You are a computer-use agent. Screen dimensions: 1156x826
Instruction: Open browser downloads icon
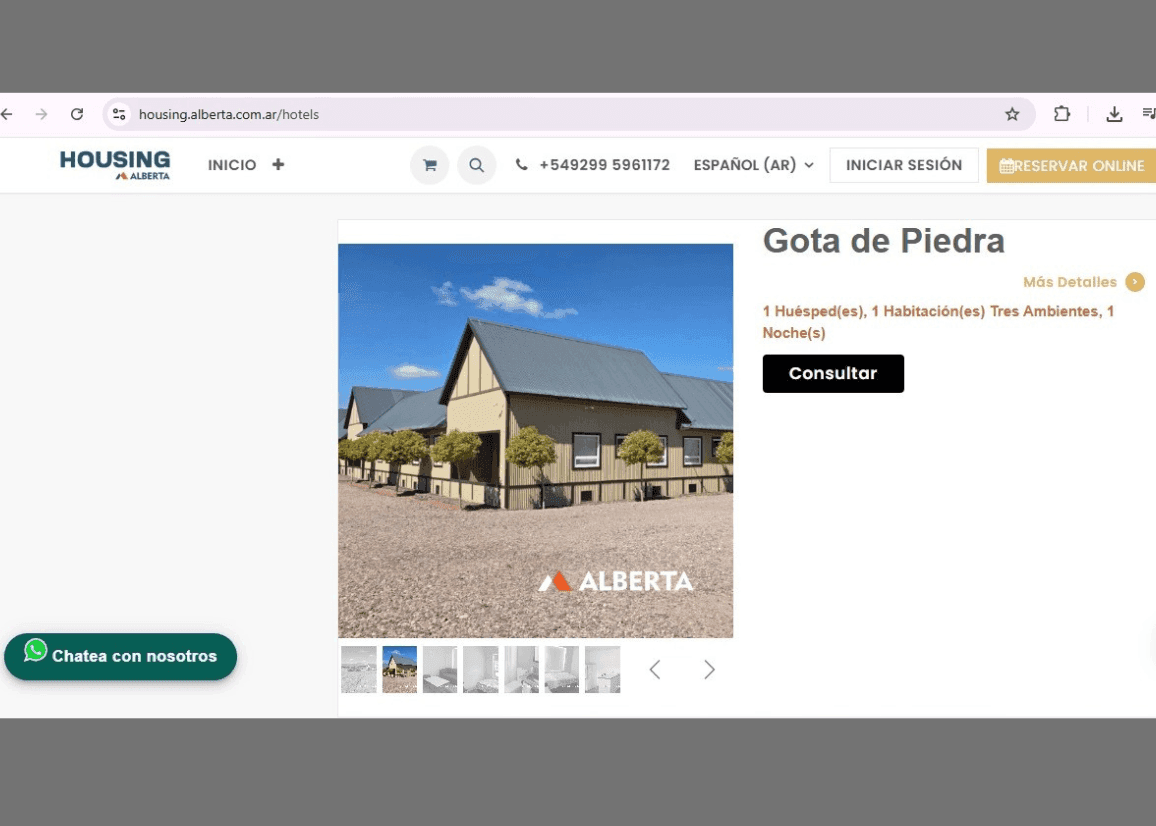tap(1114, 114)
